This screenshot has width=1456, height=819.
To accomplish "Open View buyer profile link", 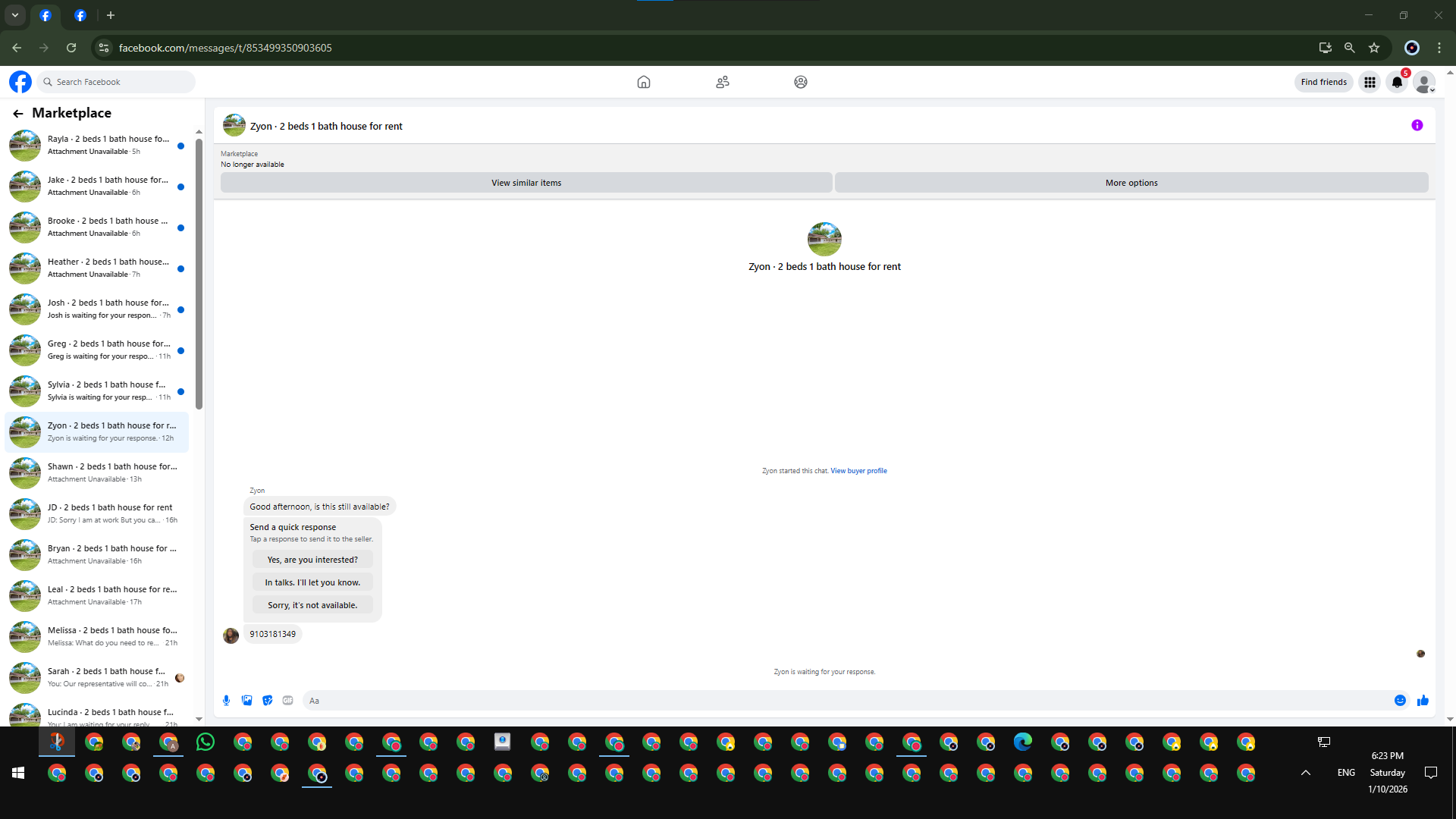I will tap(858, 471).
